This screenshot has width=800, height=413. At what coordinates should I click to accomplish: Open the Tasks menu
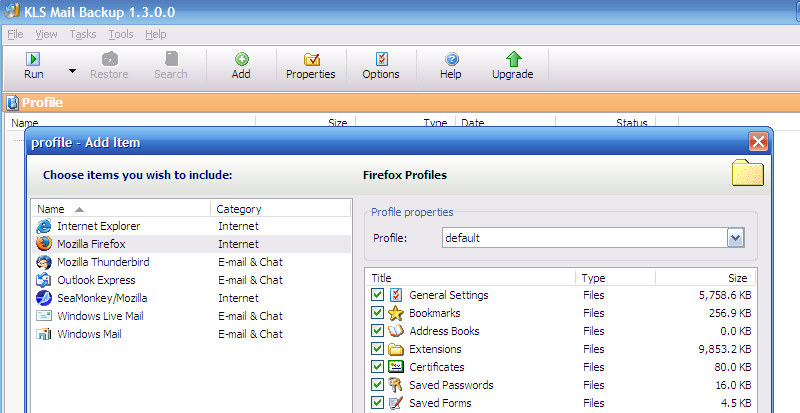pyautogui.click(x=83, y=34)
